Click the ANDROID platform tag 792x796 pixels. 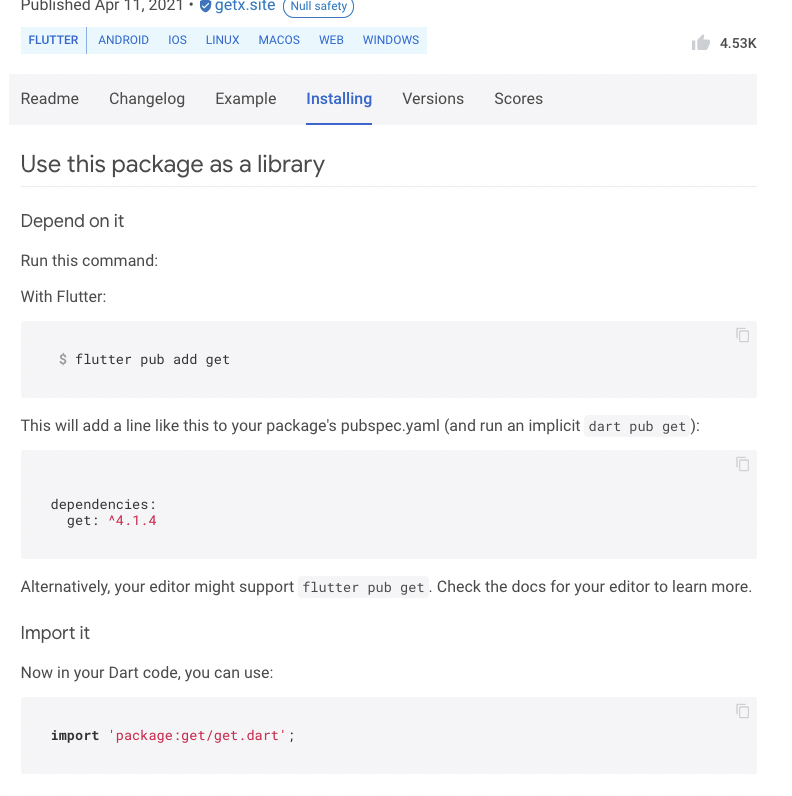pos(123,40)
